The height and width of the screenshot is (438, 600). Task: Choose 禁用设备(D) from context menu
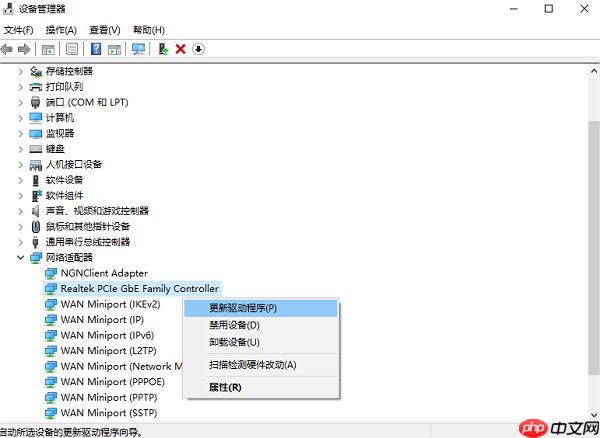point(261,325)
